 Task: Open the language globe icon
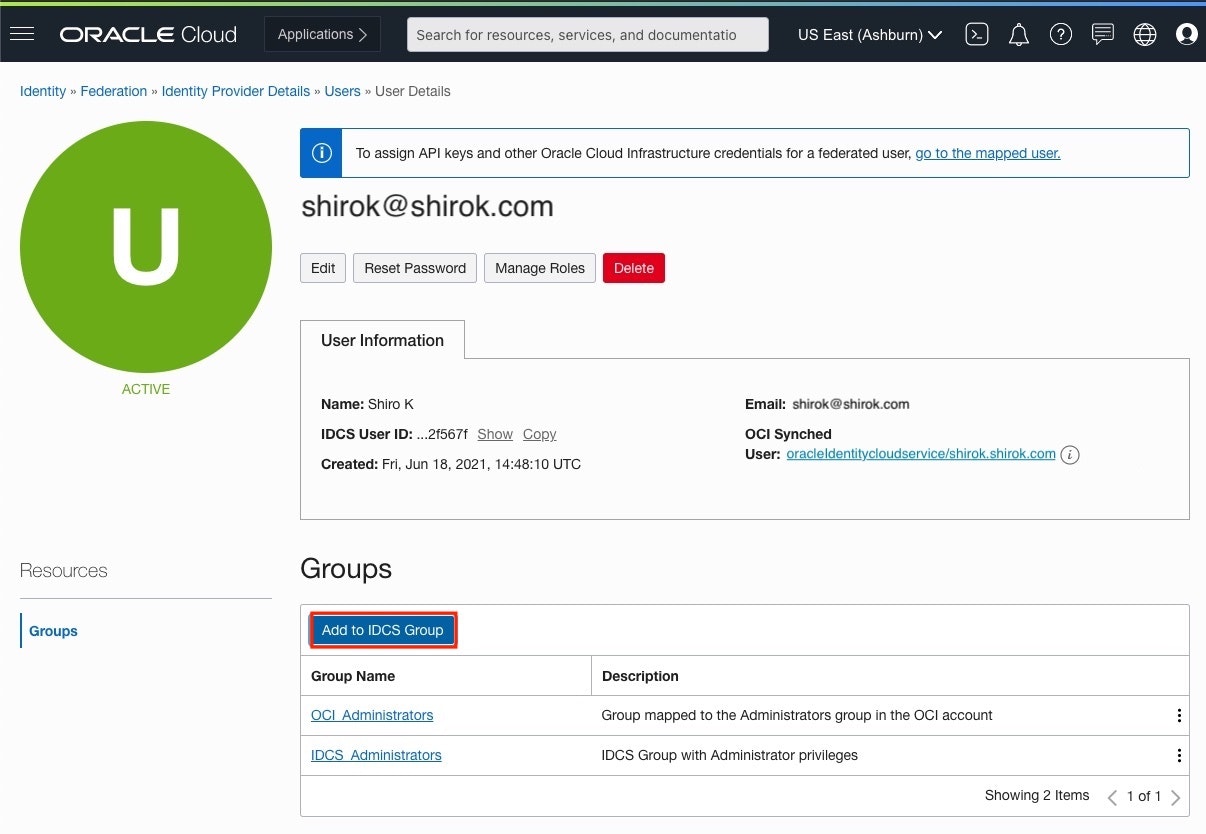click(x=1145, y=34)
